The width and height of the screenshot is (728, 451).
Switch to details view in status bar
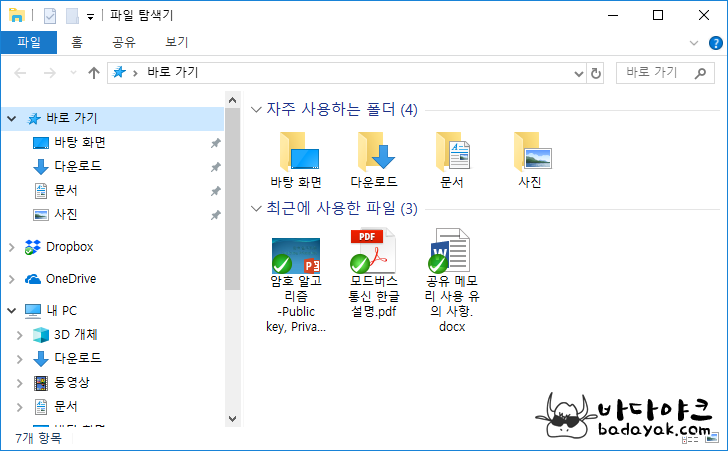tap(690, 438)
